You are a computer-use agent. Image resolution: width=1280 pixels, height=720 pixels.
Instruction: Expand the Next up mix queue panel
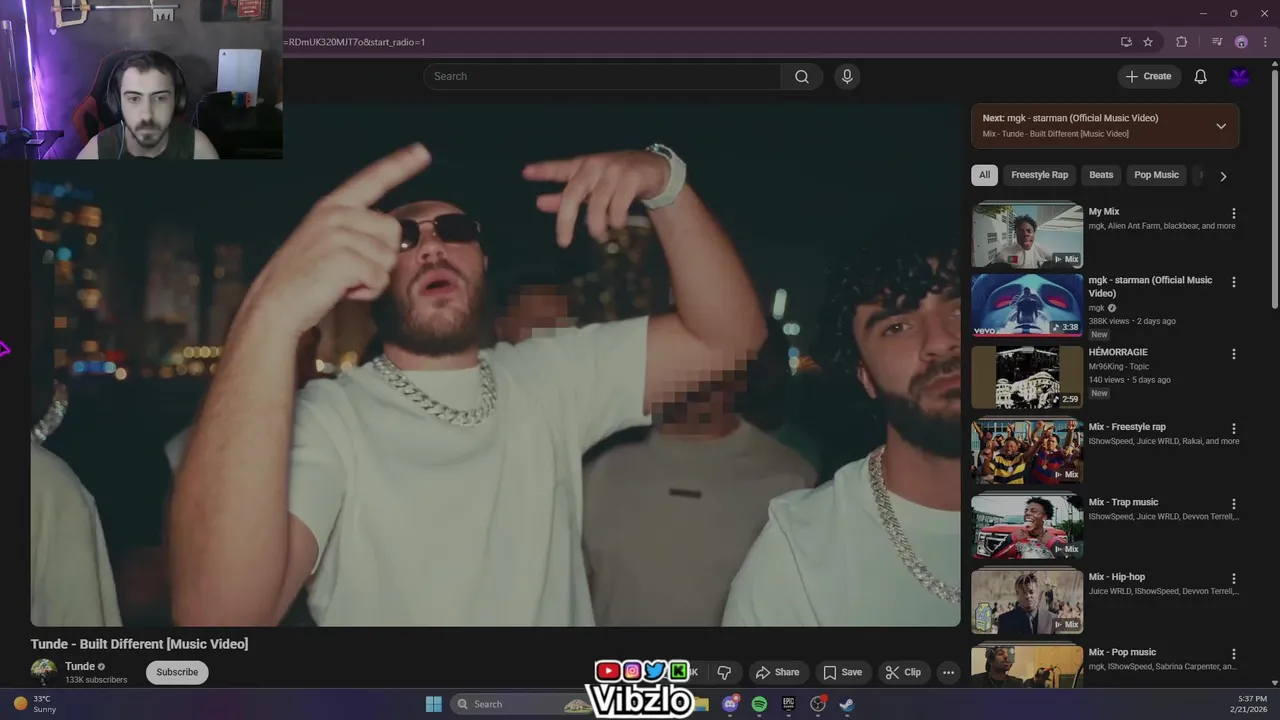1220,126
